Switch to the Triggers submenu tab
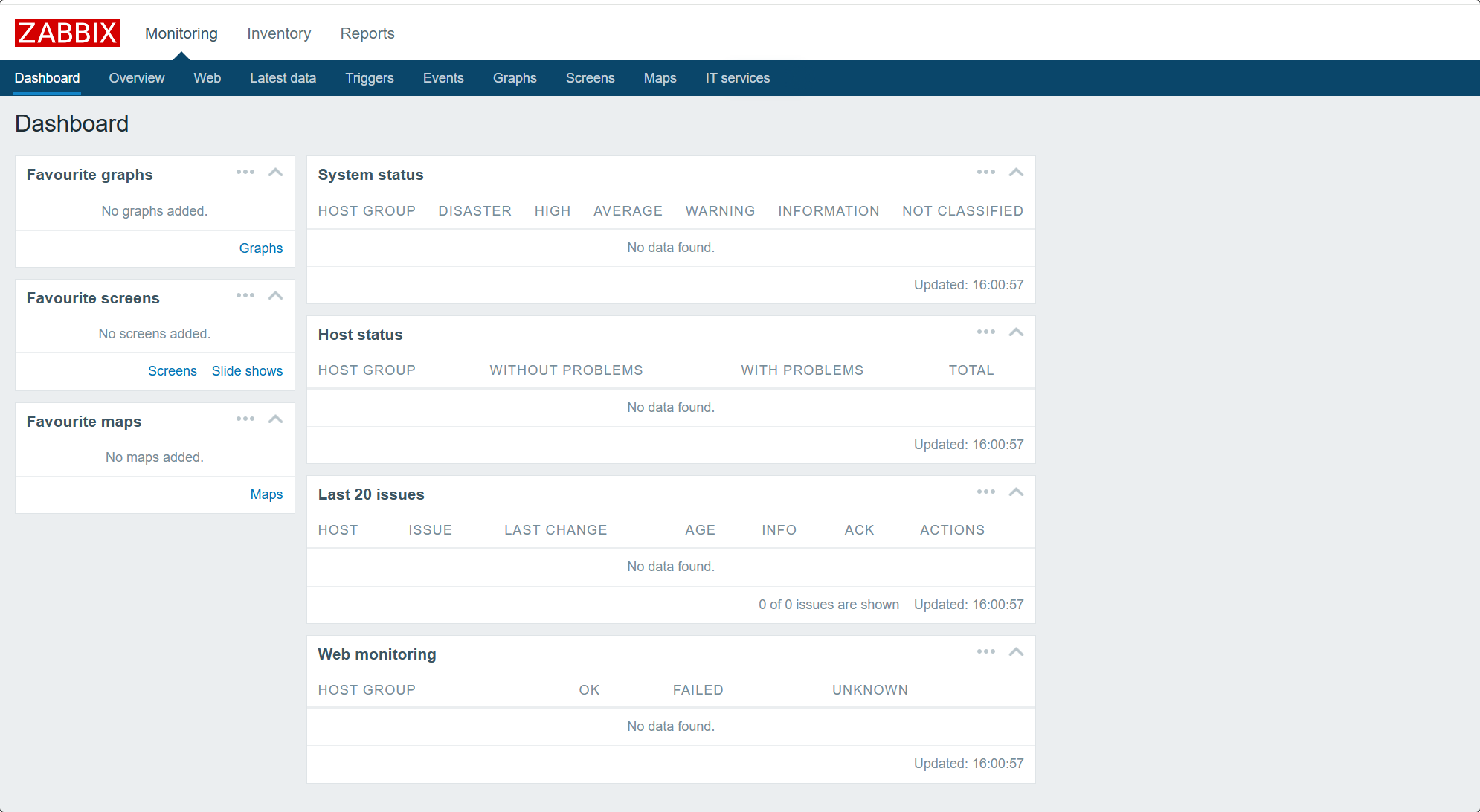The image size is (1480, 812). coord(370,78)
